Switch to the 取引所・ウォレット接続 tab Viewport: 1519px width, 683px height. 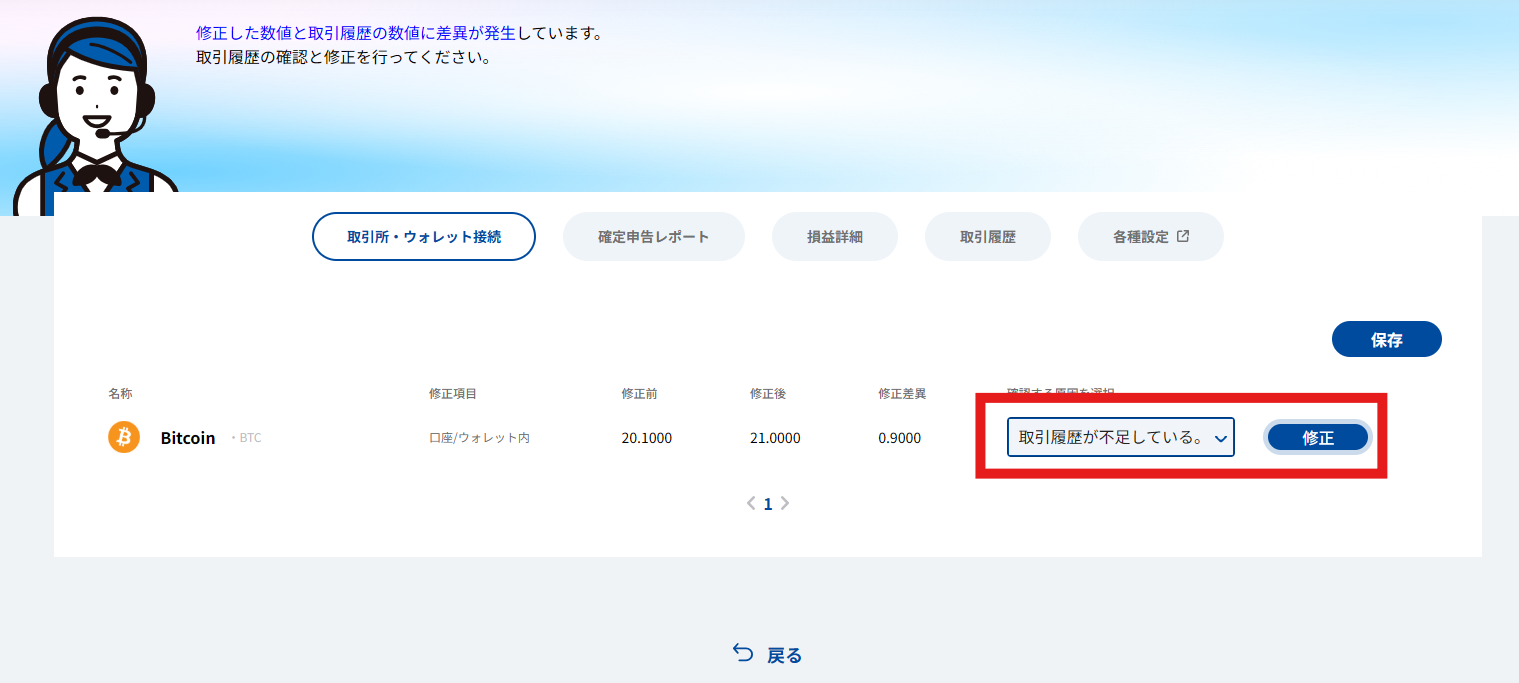tap(424, 237)
